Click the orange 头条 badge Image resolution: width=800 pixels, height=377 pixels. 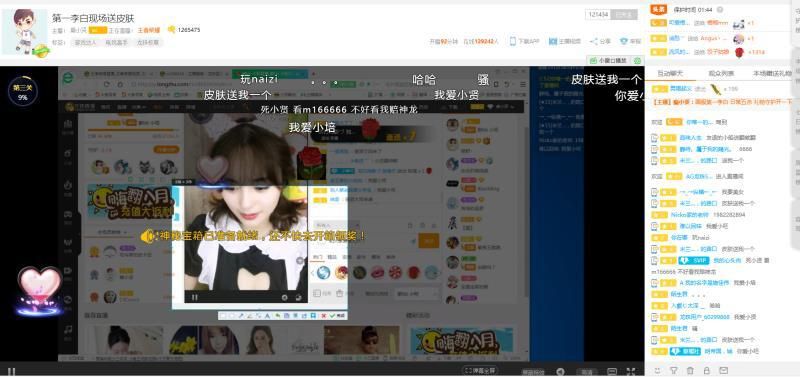[x=659, y=10]
